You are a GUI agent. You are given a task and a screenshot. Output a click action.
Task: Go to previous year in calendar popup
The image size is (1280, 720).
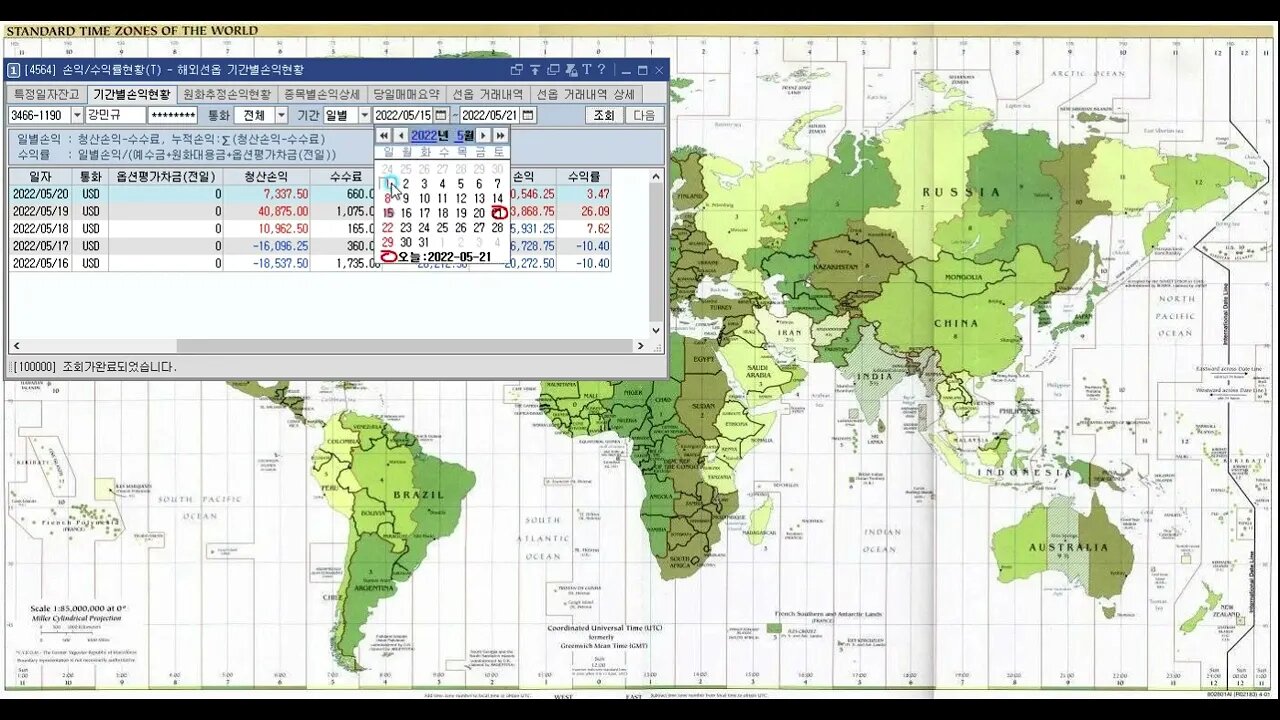(383, 135)
